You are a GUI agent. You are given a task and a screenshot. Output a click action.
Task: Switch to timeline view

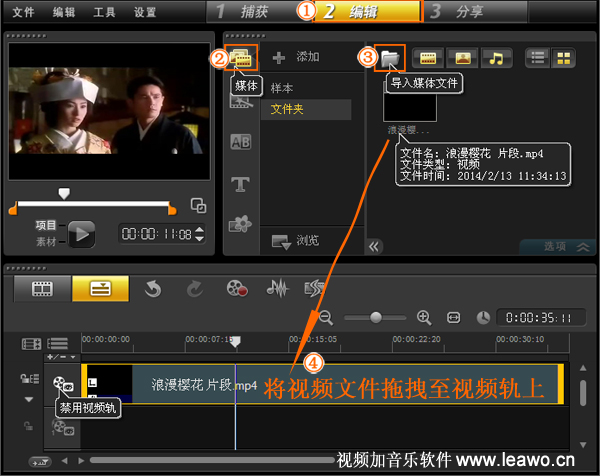[x=101, y=289]
